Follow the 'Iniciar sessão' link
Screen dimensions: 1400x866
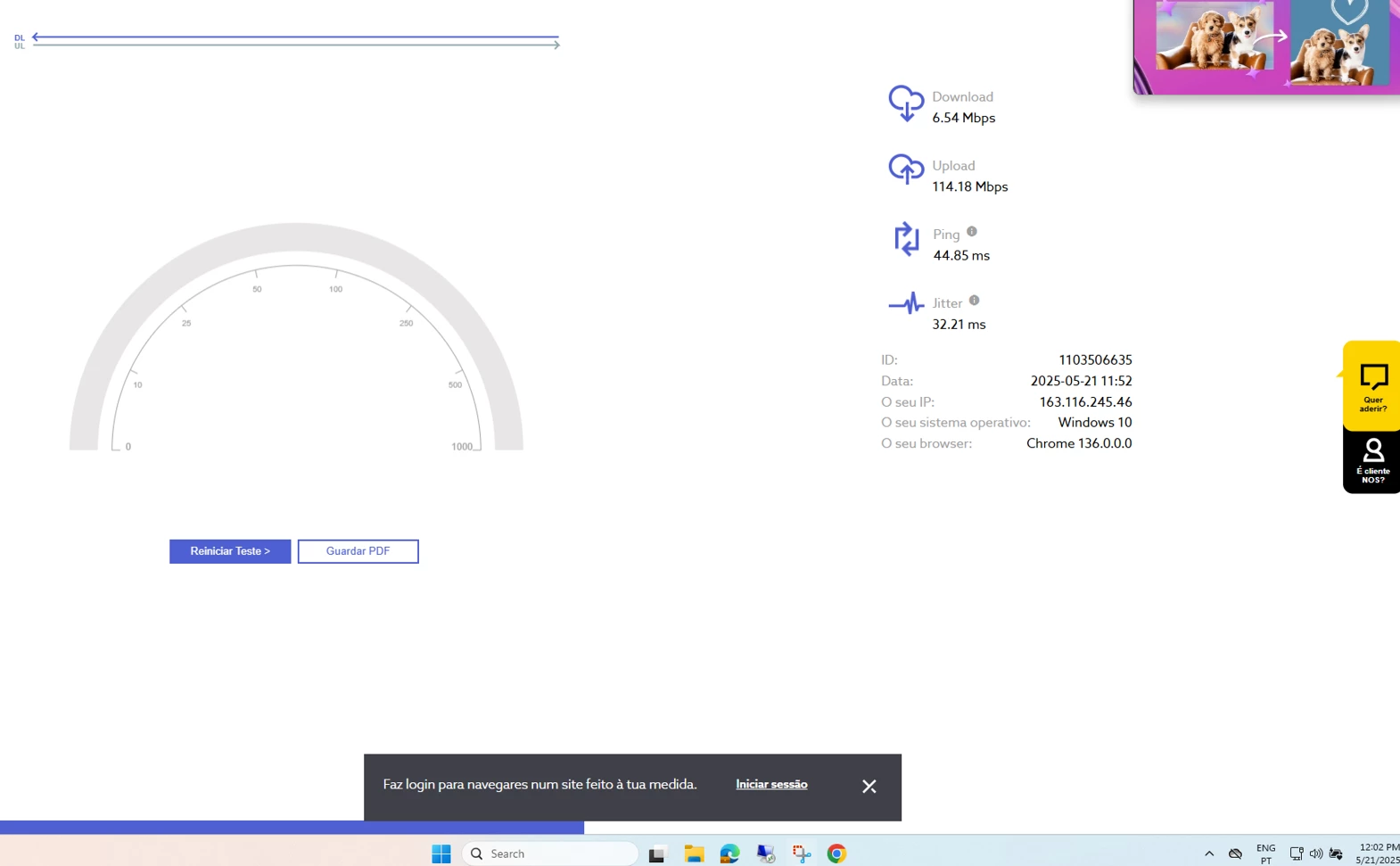771,785
